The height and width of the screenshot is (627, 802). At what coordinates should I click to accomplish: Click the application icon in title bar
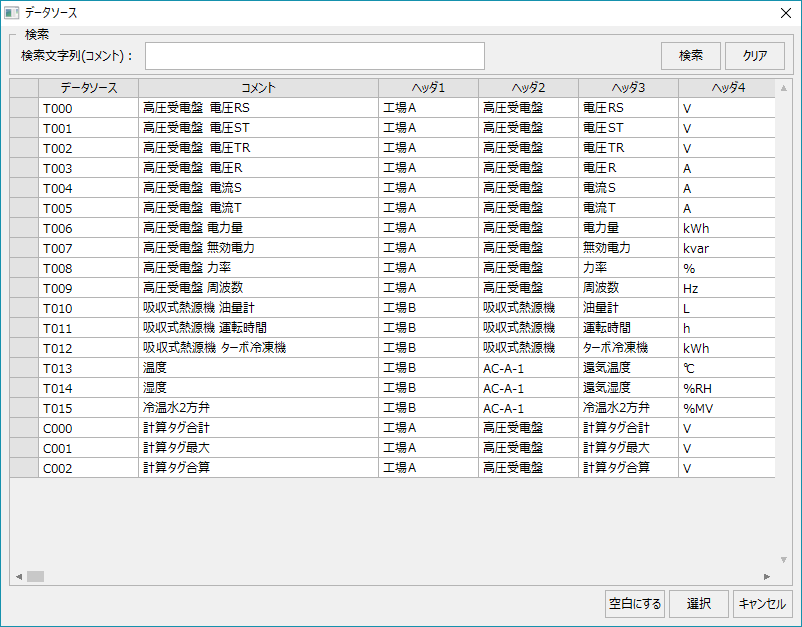pyautogui.click(x=12, y=13)
